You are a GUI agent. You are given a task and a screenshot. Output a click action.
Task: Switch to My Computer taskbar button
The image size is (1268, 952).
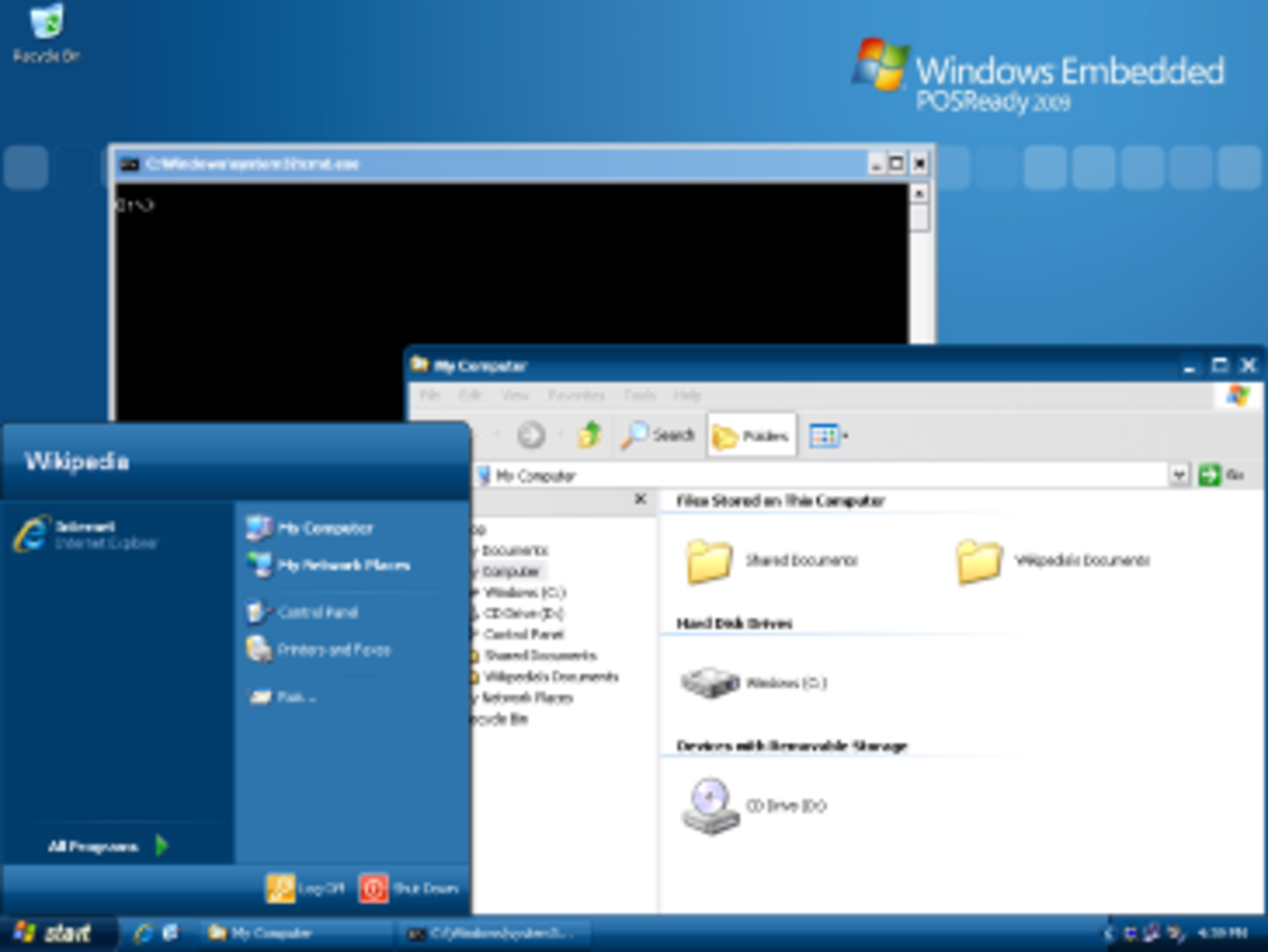(x=295, y=933)
